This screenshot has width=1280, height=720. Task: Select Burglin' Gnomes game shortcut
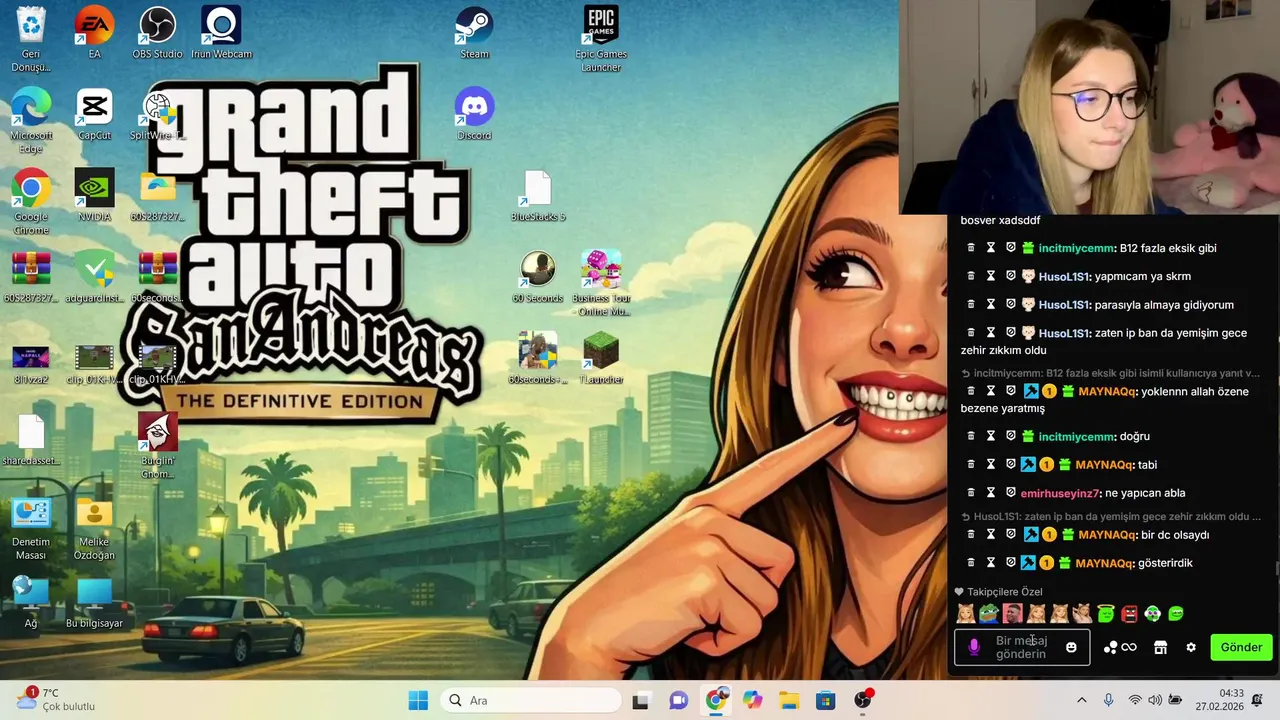click(x=157, y=445)
